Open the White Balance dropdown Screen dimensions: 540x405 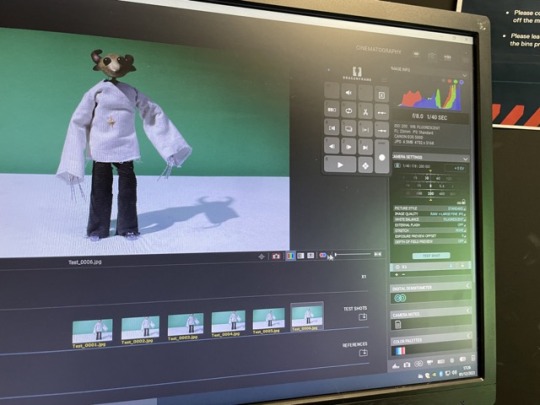click(x=430, y=220)
